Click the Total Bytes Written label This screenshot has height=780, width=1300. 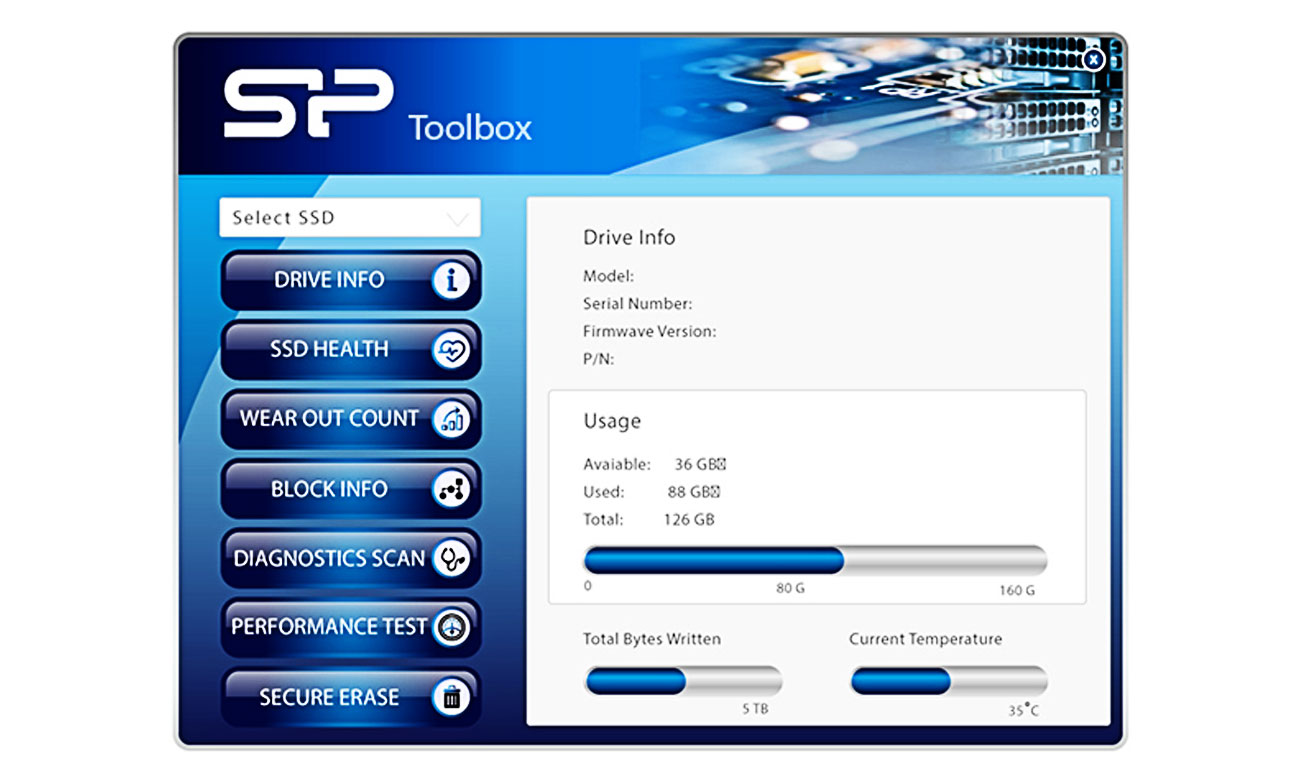click(652, 639)
